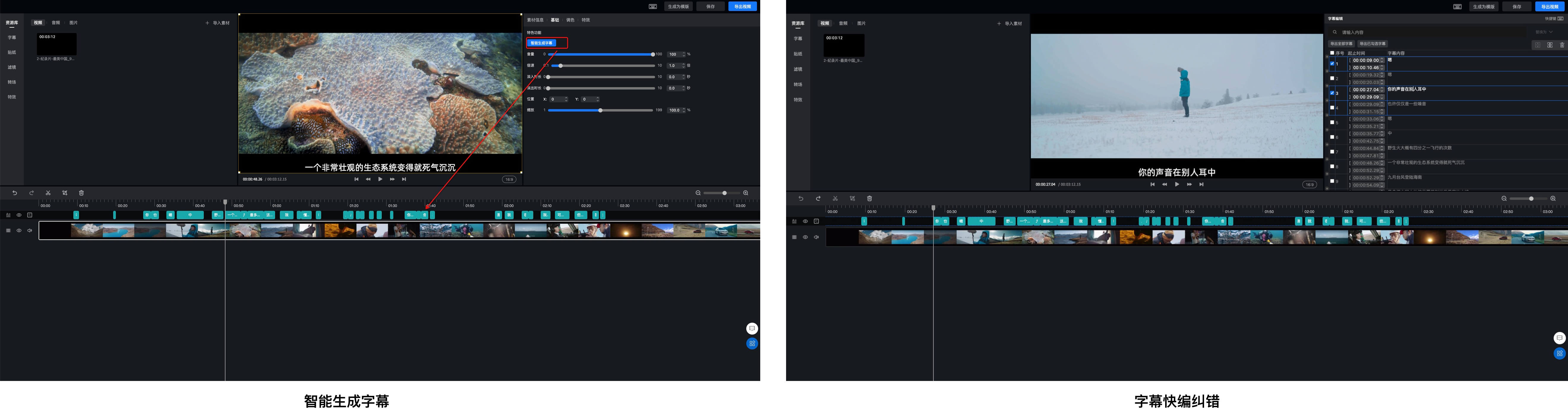Screen dimensions: 1568x411
Task: Select the scissors split tool in 字幕快编纠错 screenshot
Action: (835, 198)
